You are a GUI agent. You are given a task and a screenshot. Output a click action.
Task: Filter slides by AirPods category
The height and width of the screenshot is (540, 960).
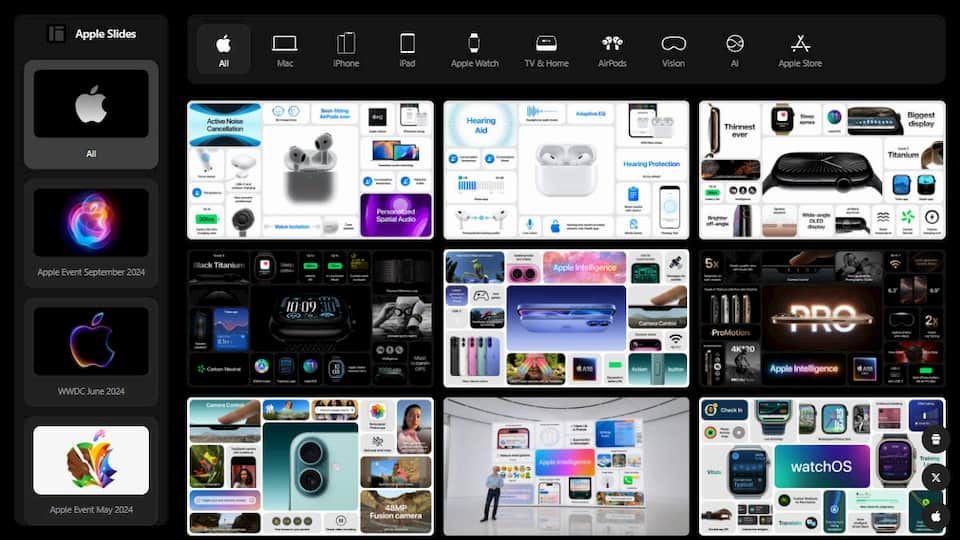pyautogui.click(x=612, y=50)
